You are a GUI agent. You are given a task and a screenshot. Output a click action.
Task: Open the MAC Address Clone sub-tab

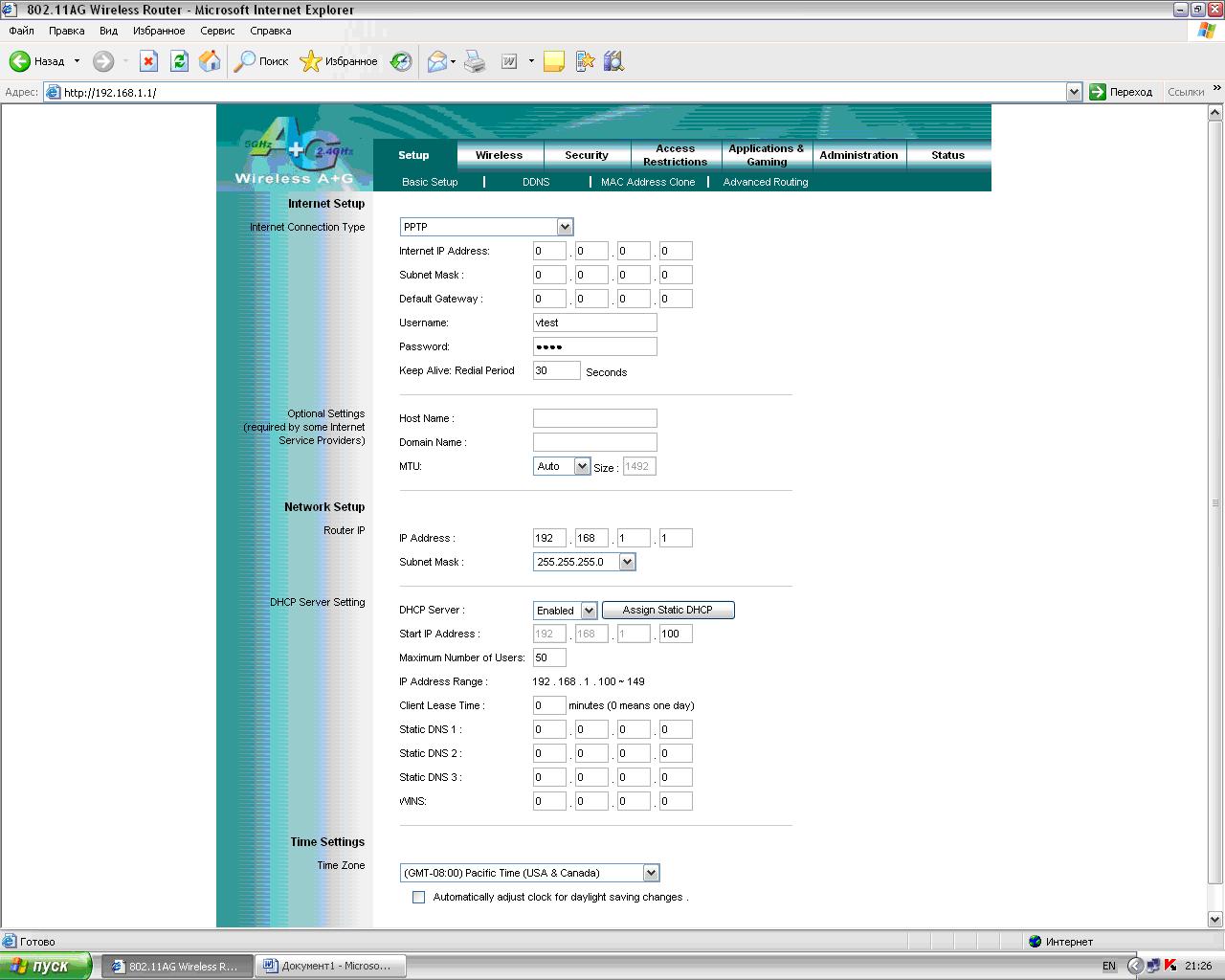tap(648, 182)
